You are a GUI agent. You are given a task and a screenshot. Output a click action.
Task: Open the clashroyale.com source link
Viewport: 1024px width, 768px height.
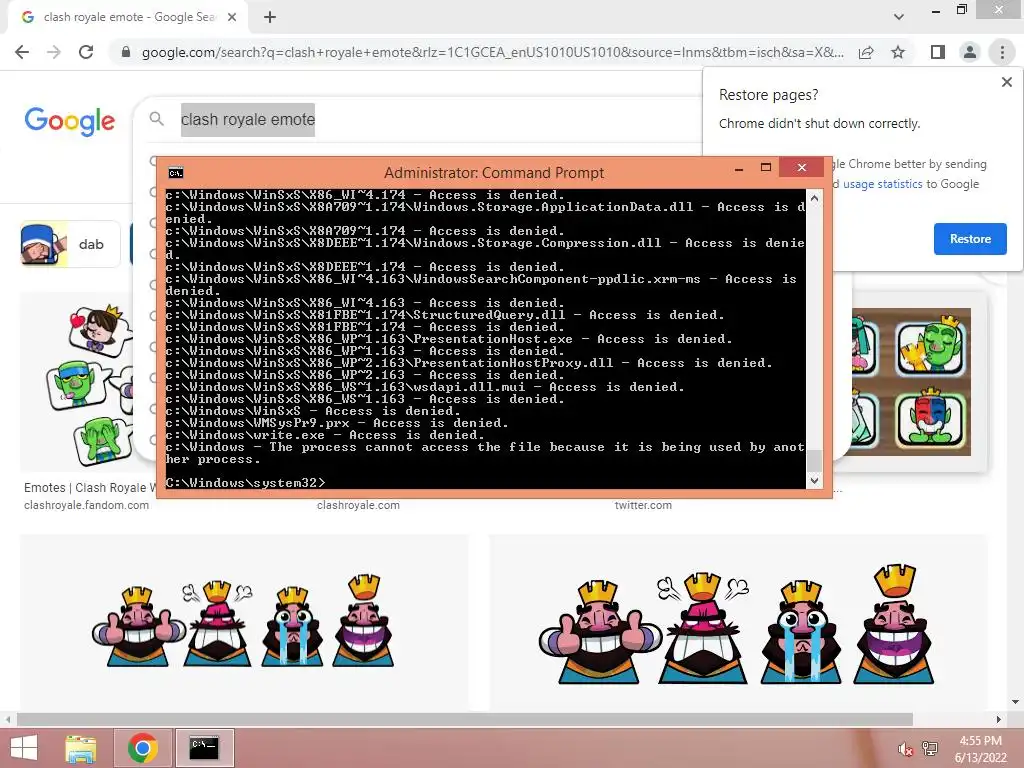point(358,505)
